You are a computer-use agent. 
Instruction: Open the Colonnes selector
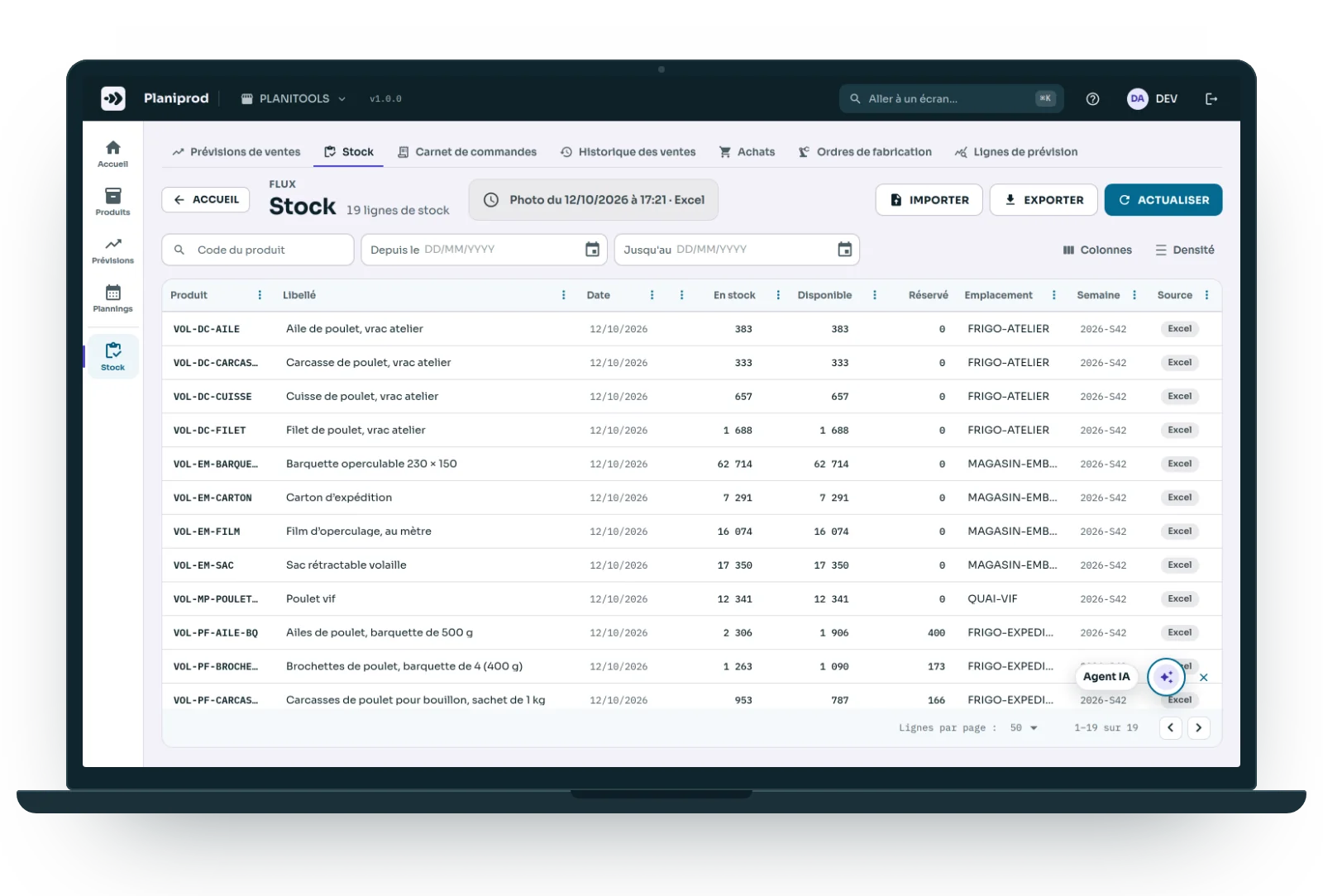point(1097,250)
